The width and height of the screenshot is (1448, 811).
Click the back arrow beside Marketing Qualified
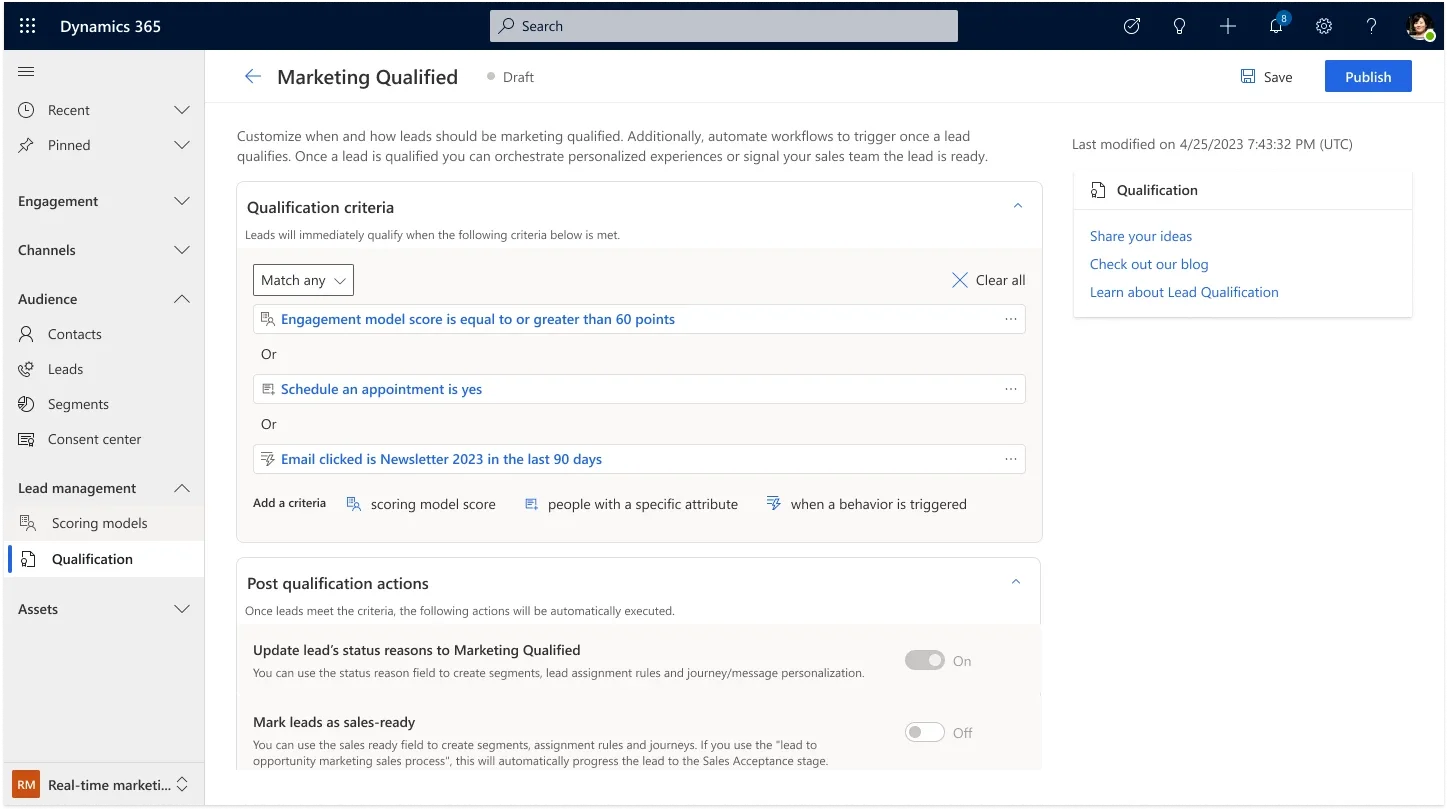[x=253, y=77]
